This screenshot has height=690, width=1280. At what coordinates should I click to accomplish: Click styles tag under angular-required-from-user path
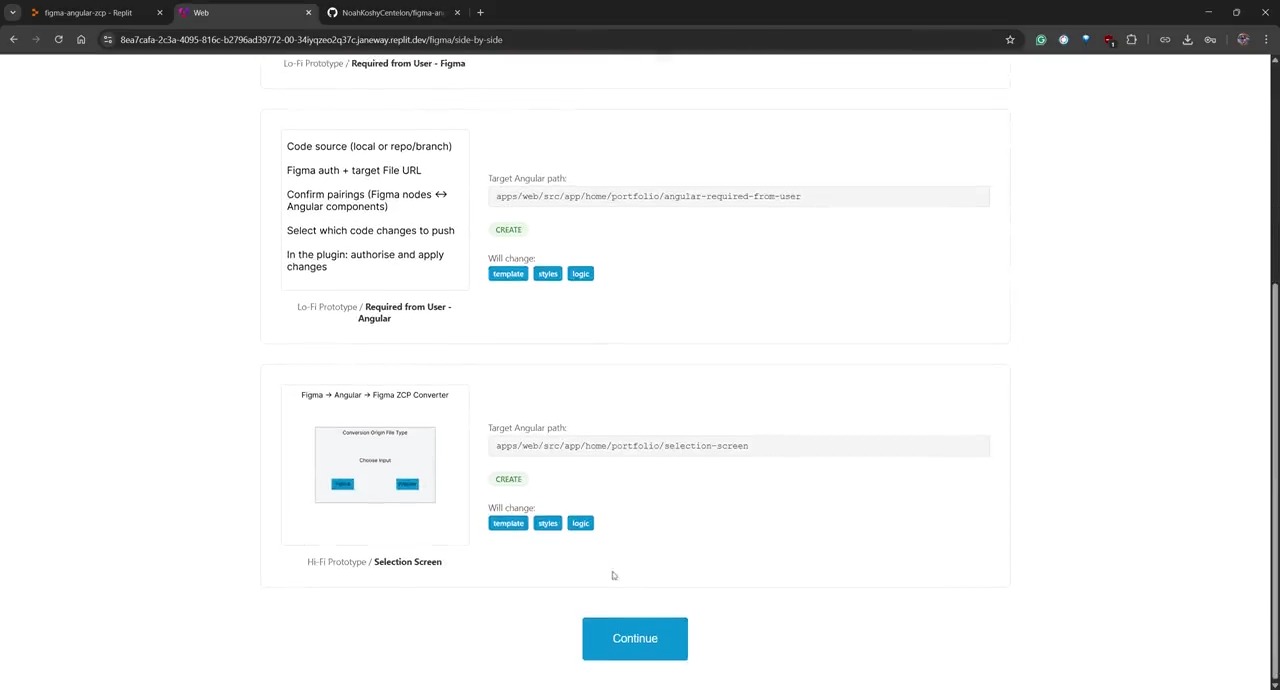coord(548,274)
